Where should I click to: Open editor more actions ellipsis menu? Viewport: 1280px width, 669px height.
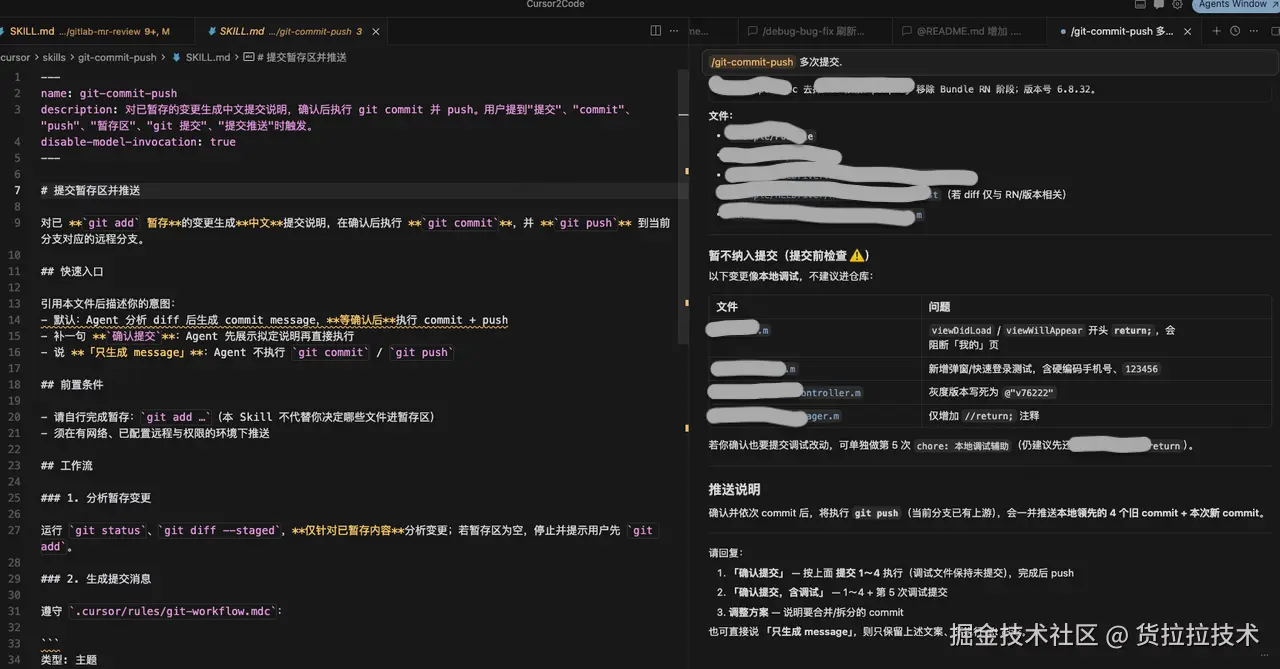(676, 31)
